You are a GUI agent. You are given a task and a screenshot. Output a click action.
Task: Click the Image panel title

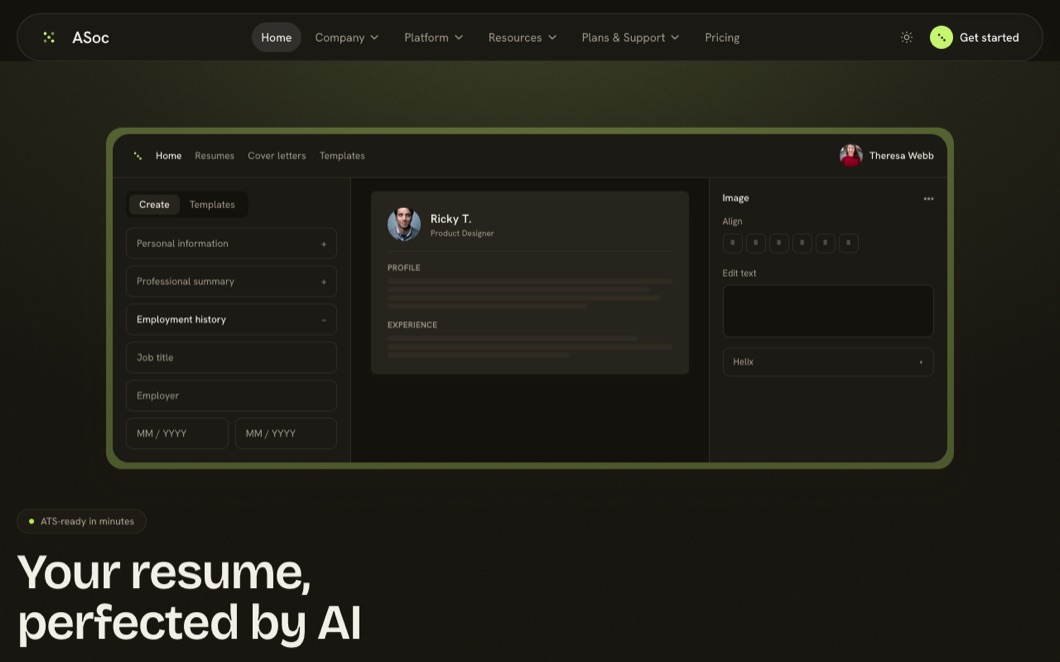735,198
